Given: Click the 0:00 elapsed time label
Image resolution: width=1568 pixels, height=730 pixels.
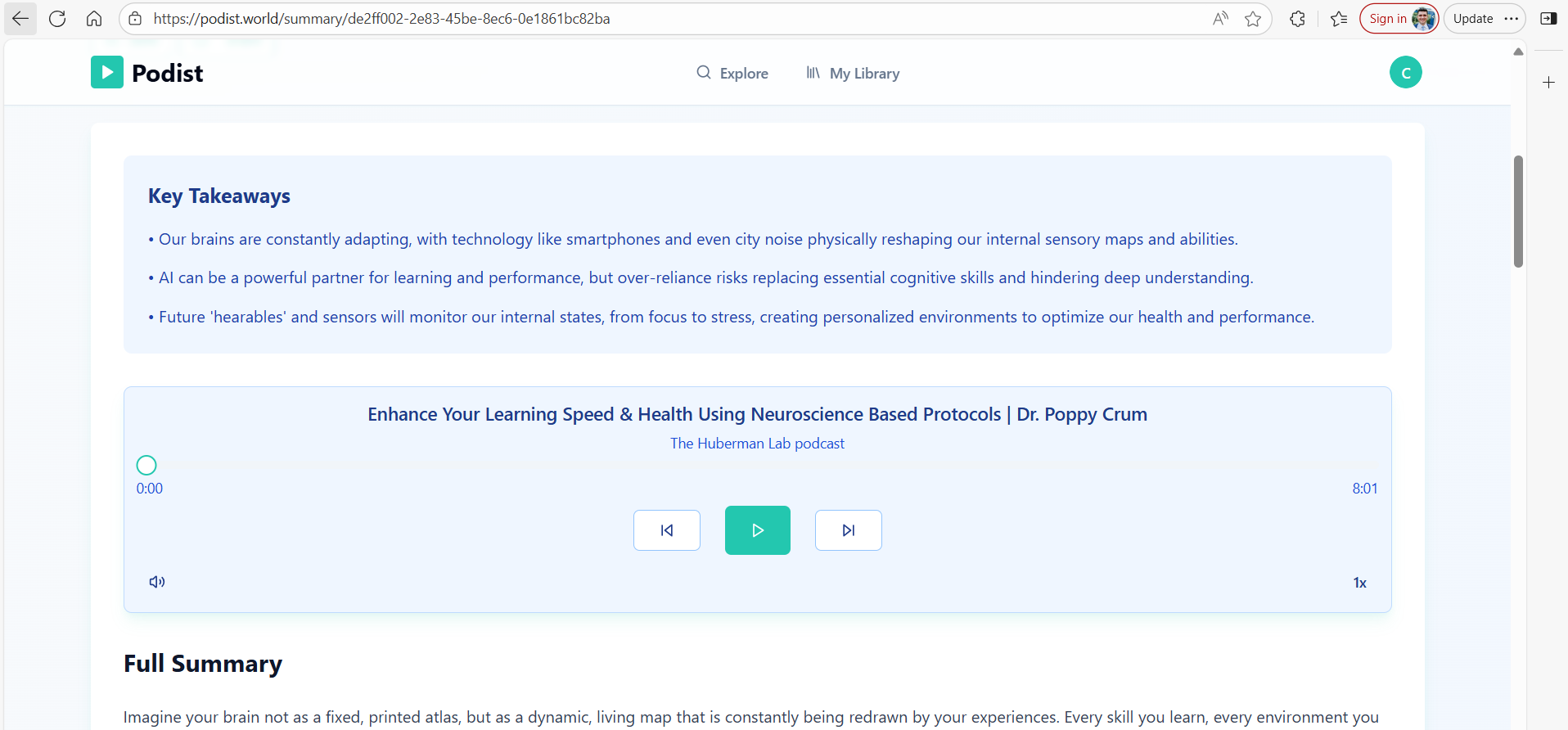Looking at the screenshot, I should (x=149, y=489).
